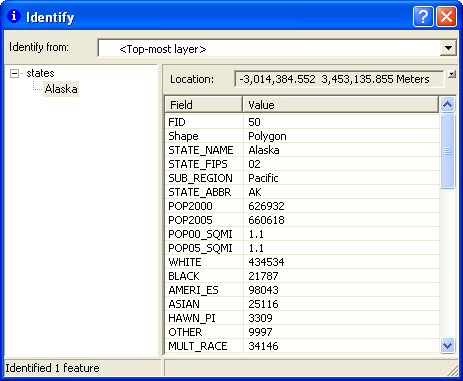Collapse the states tree node
Screen dimensions: 463x381
coord(14,73)
